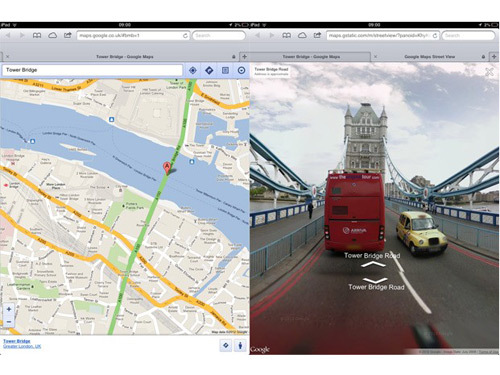Screen dimensions: 500x375
Task: Tap Street View pegman icon below map
Action: (240, 345)
